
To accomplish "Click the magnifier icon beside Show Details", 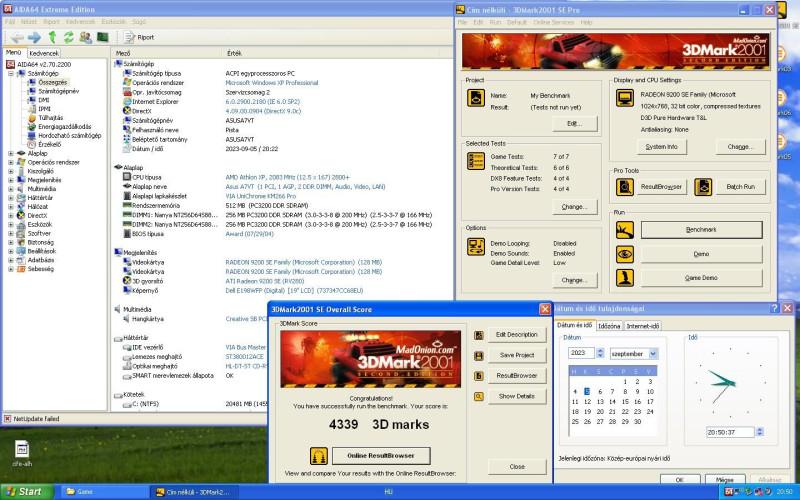I will [x=479, y=396].
